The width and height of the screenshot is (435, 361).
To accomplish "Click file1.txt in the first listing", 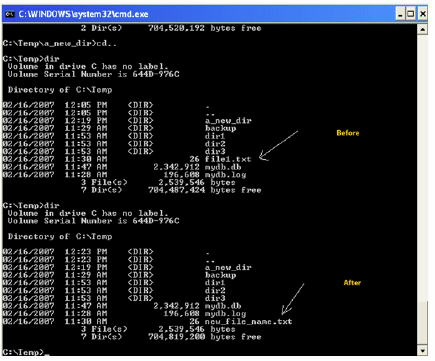I will tap(228, 159).
